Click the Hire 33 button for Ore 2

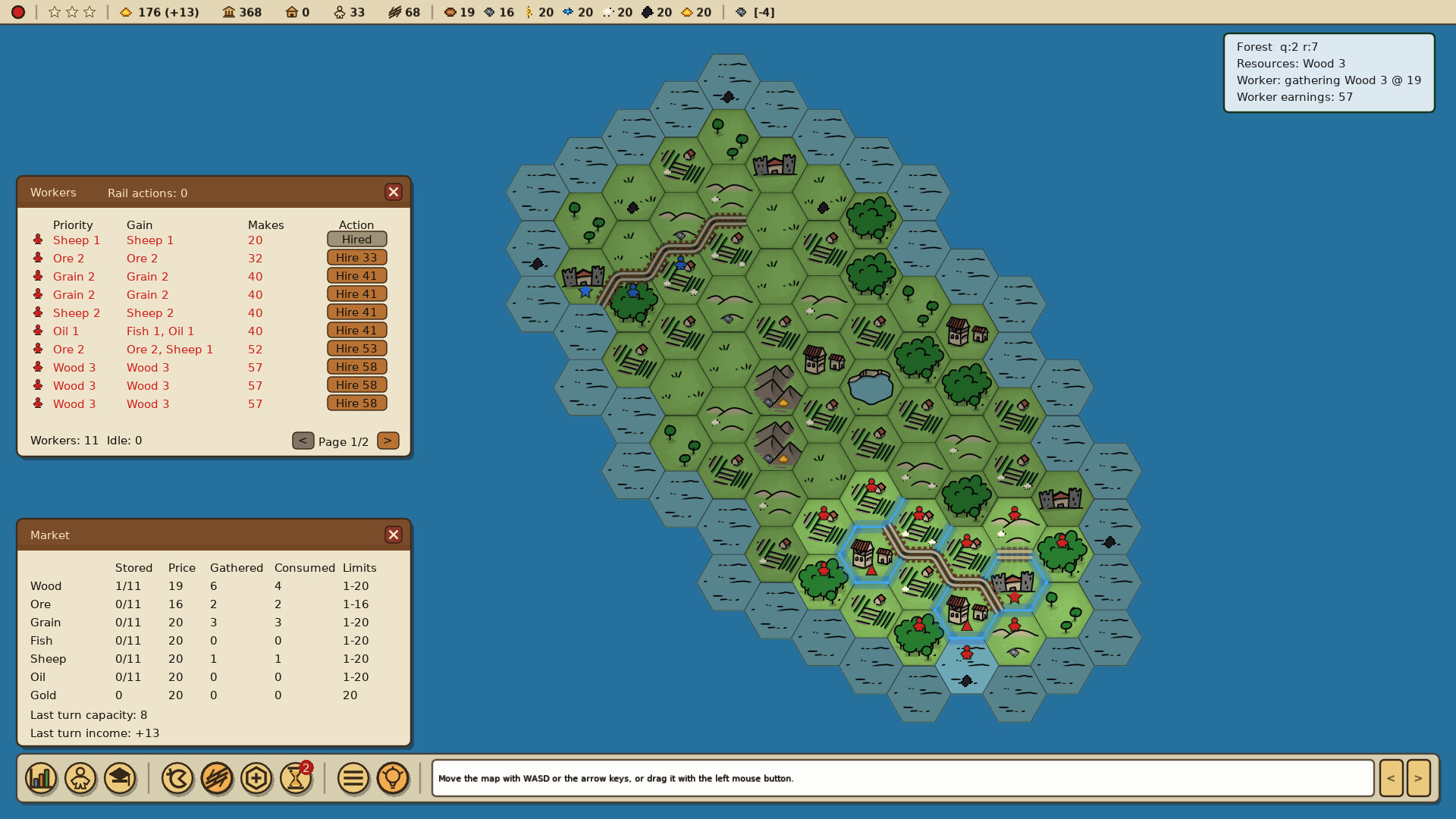(357, 258)
